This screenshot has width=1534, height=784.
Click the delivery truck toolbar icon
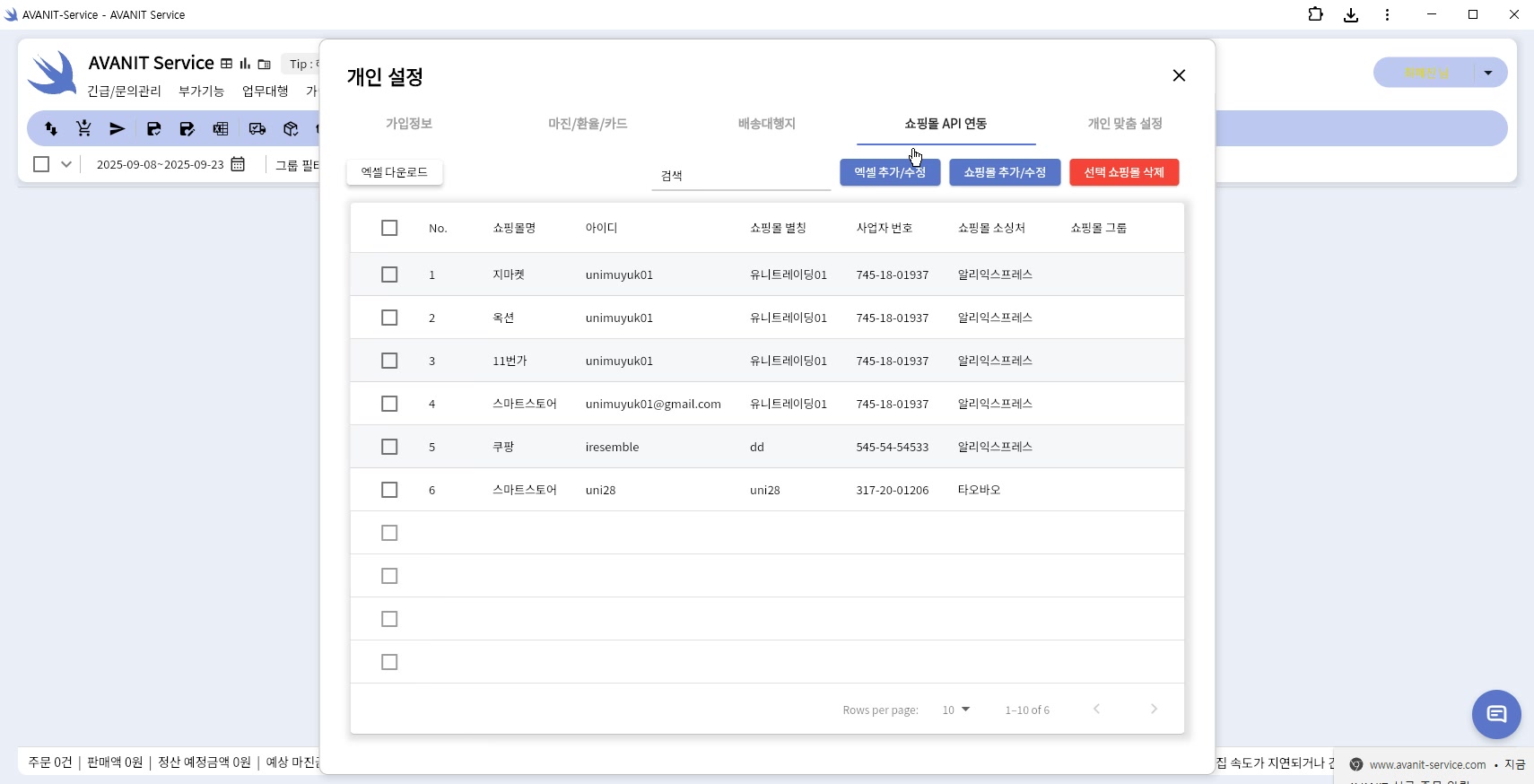tap(257, 128)
